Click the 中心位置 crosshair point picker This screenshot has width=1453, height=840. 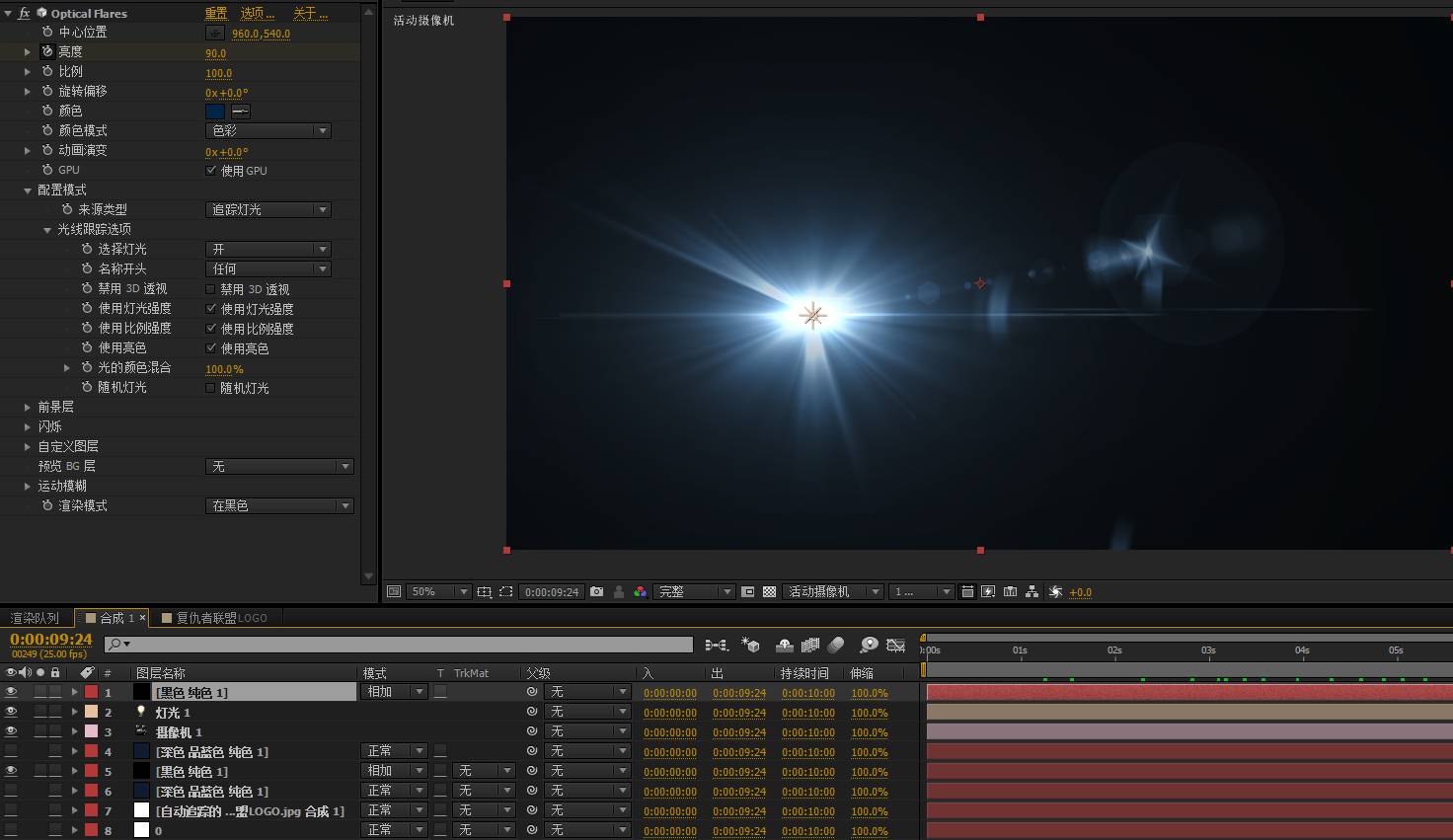click(215, 33)
